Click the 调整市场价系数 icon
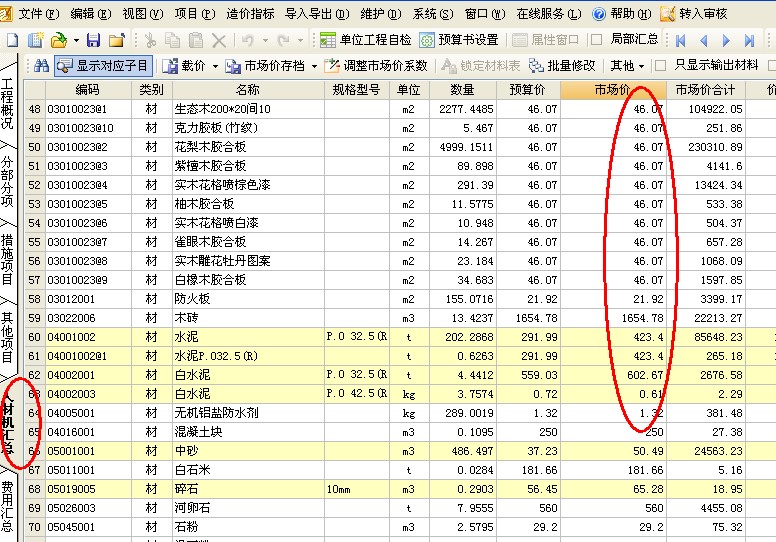The image size is (776, 542). tap(332, 65)
